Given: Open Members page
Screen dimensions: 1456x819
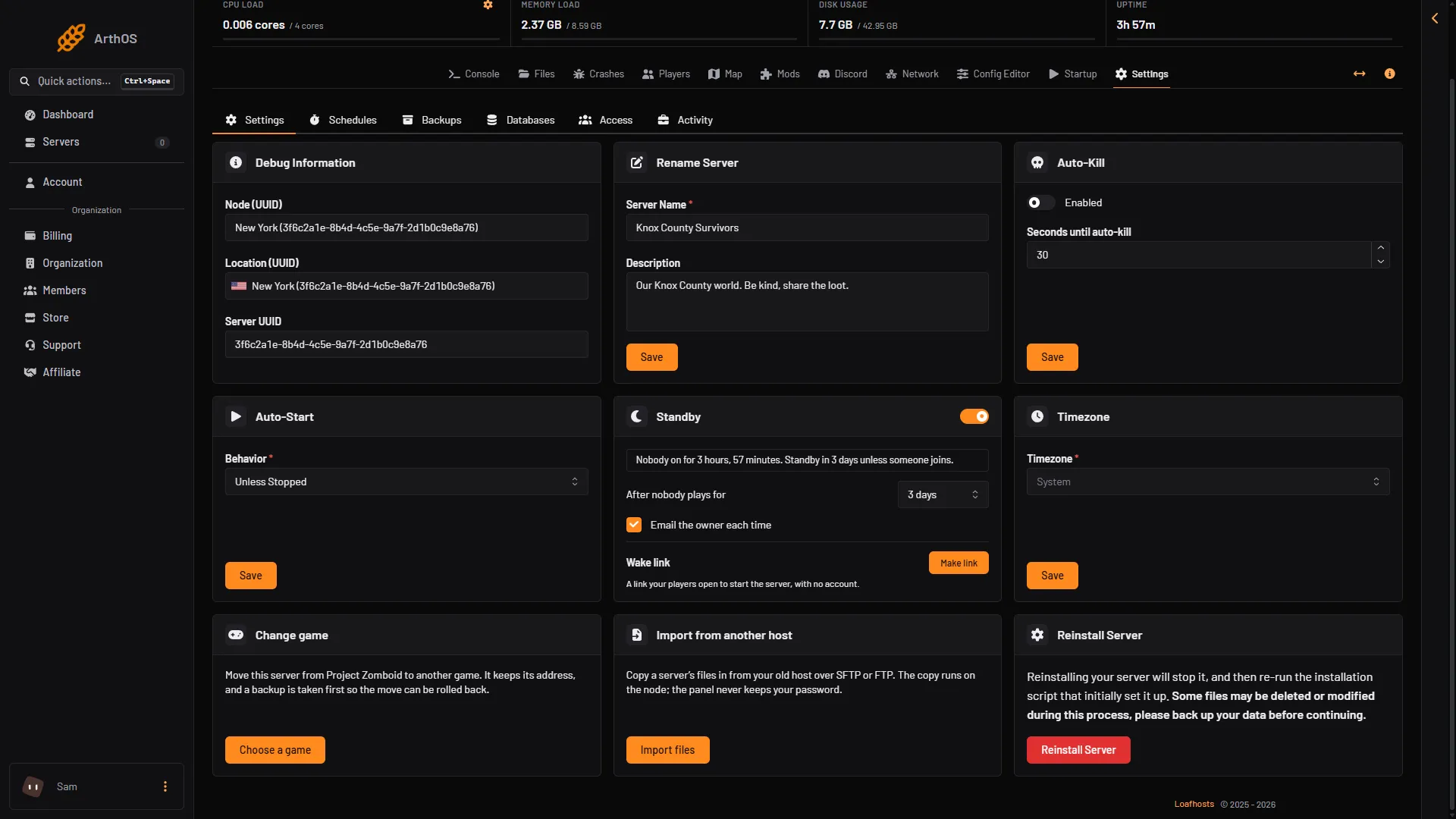Looking at the screenshot, I should (x=96, y=290).
